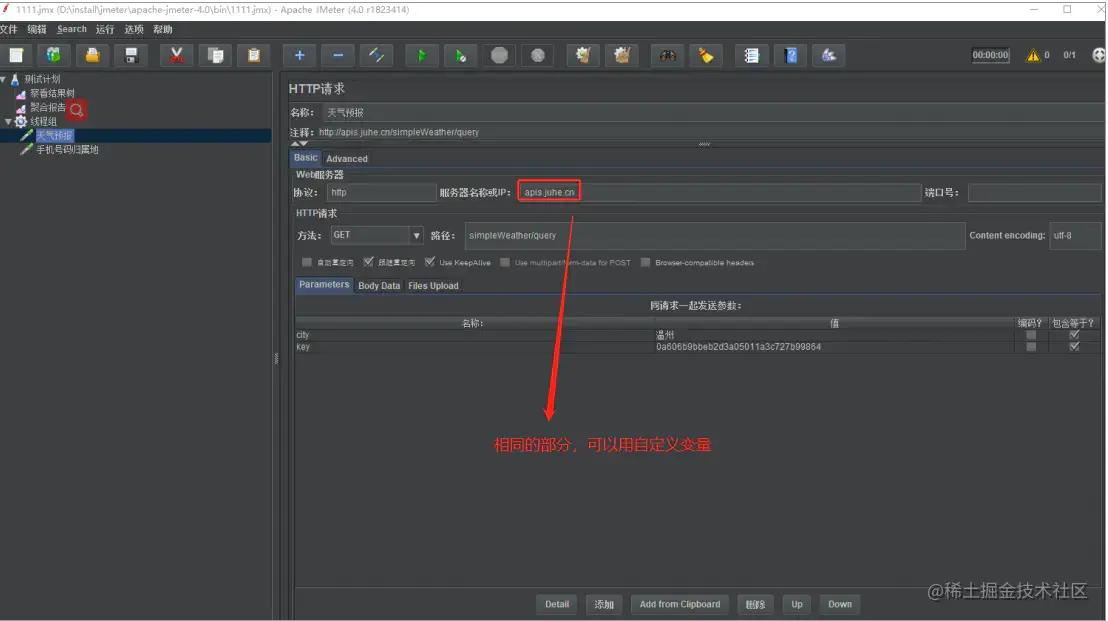Image resolution: width=1108 pixels, height=621 pixels.
Task: Select the Parameters tab
Action: click(x=324, y=285)
